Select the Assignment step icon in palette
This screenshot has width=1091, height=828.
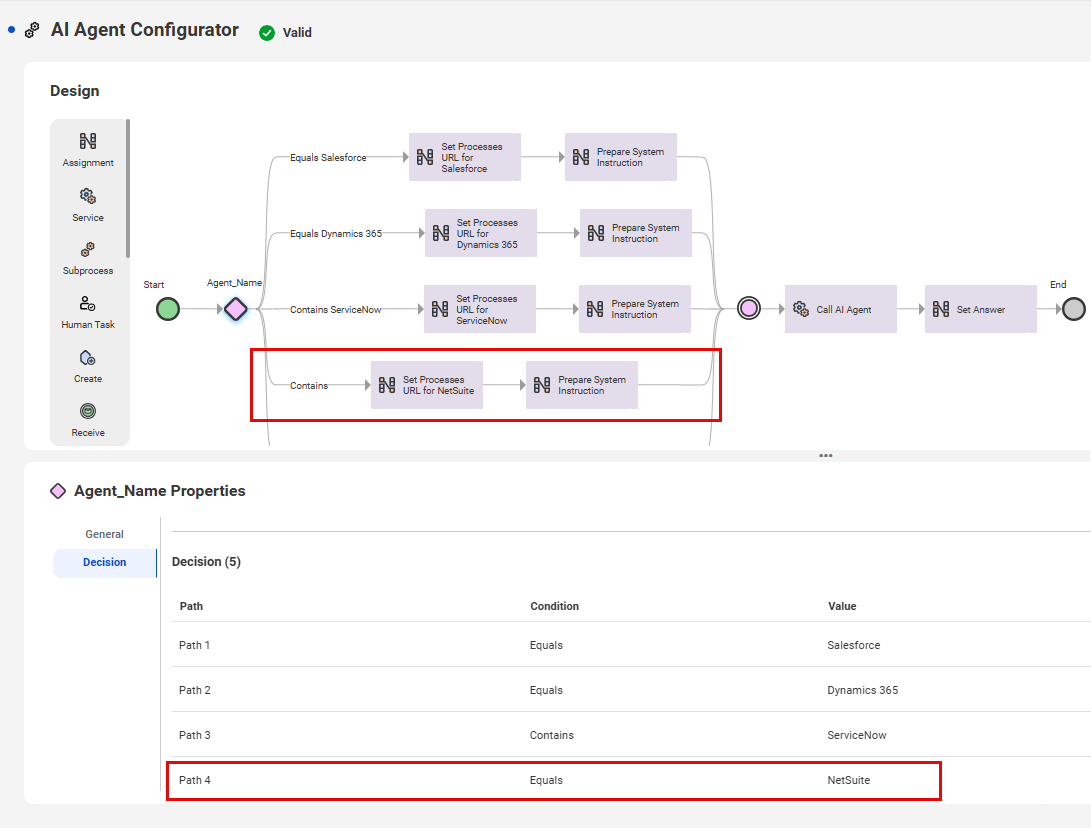(x=88, y=141)
